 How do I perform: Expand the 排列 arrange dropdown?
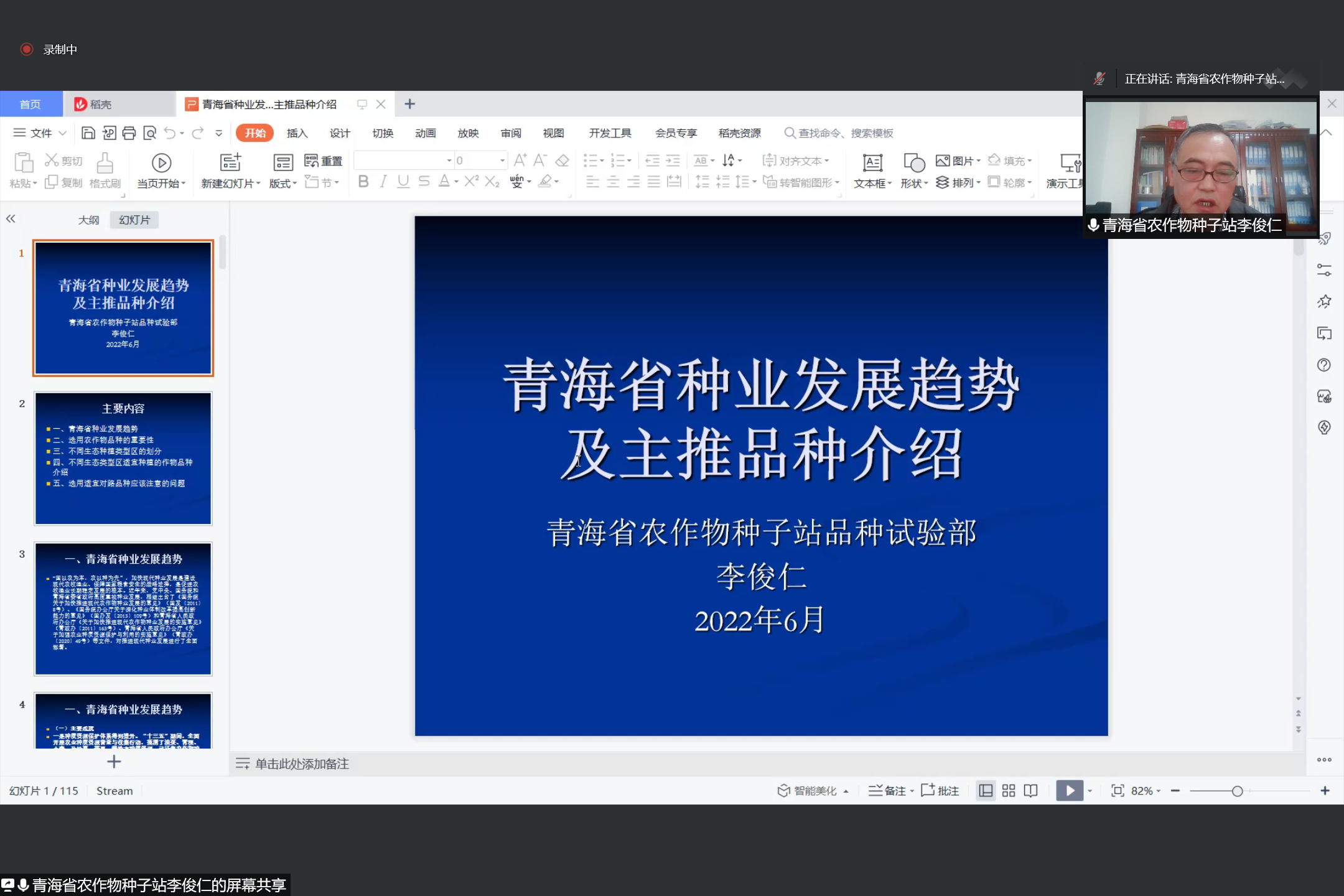(979, 182)
